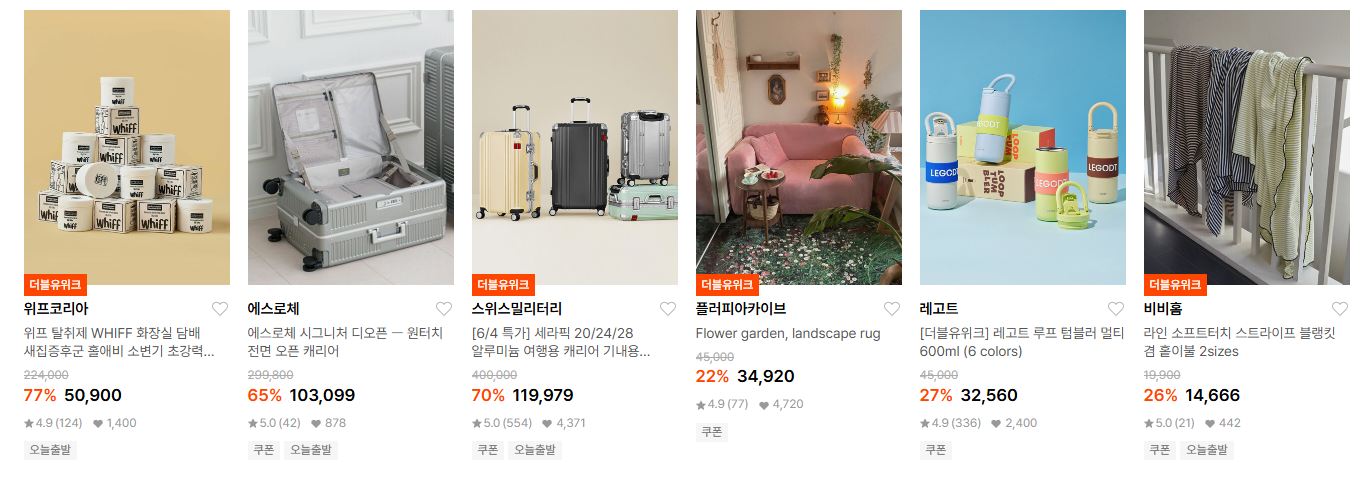The width and height of the screenshot is (1371, 481).
Task: Click 더블유위크 badge on 위프코리아 item
Action: click(55, 285)
